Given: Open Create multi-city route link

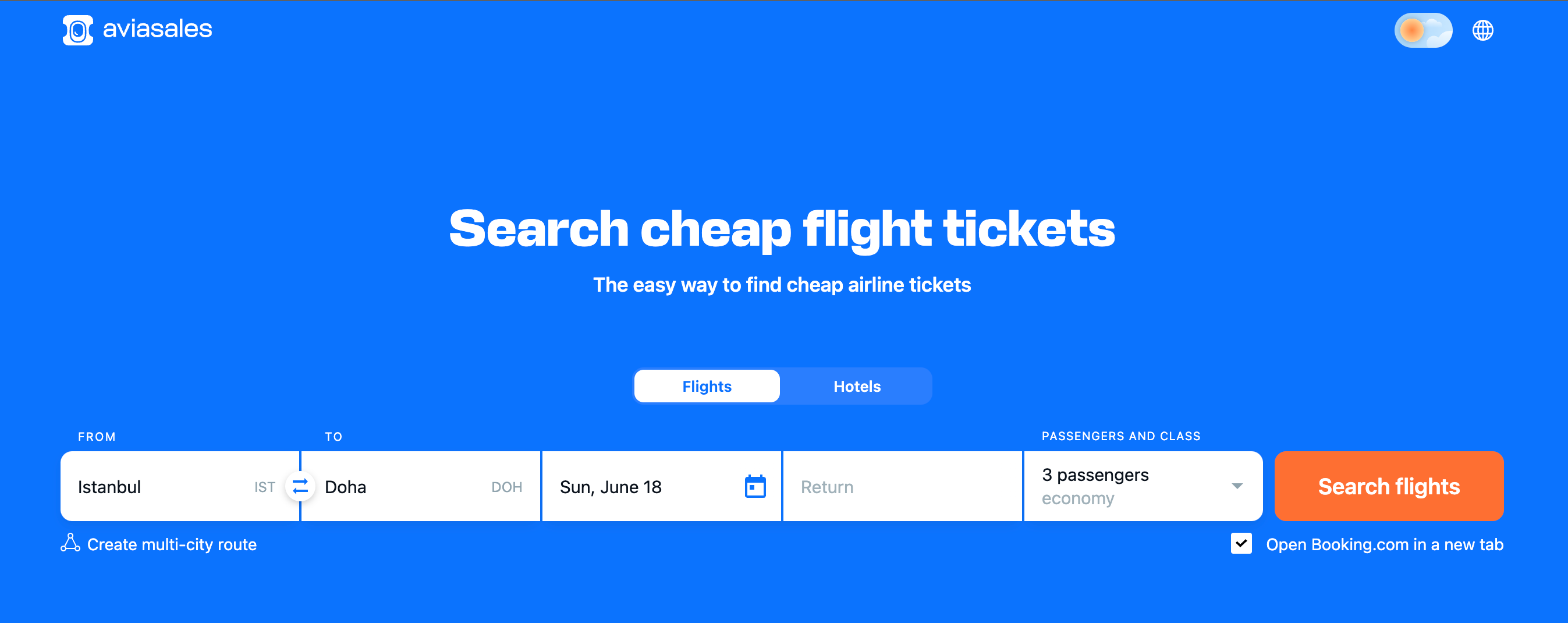Looking at the screenshot, I should [172, 544].
